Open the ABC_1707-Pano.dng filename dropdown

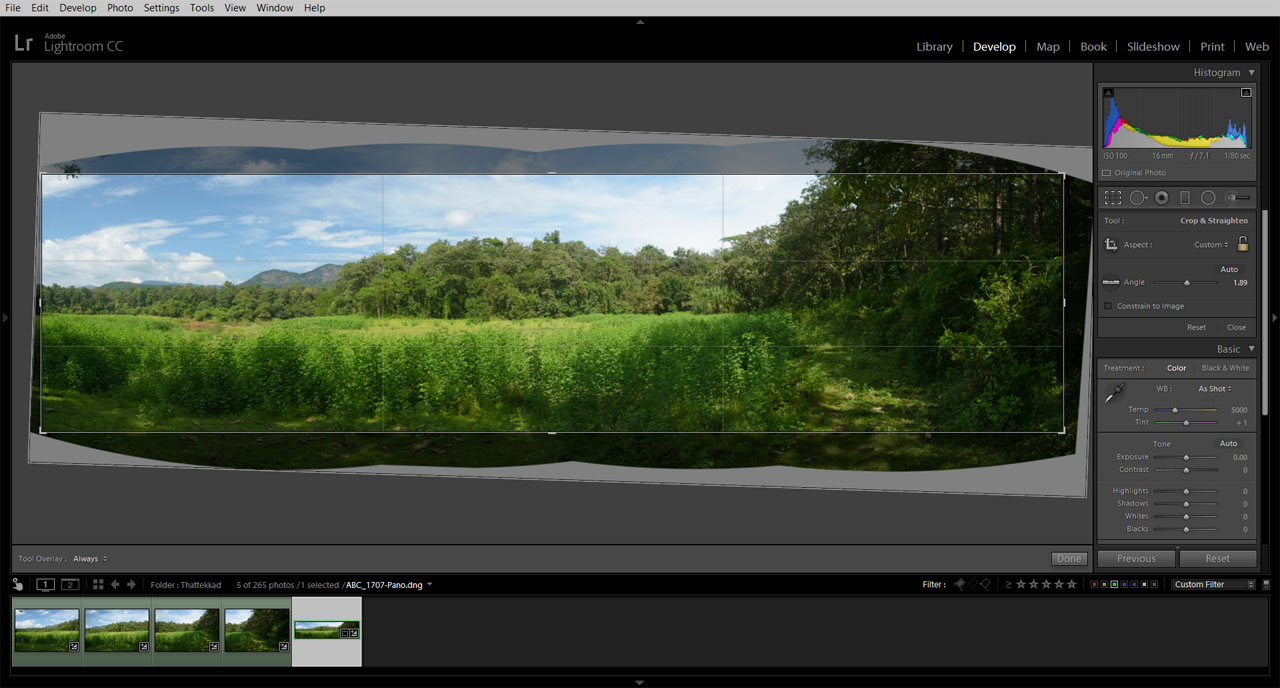(428, 584)
